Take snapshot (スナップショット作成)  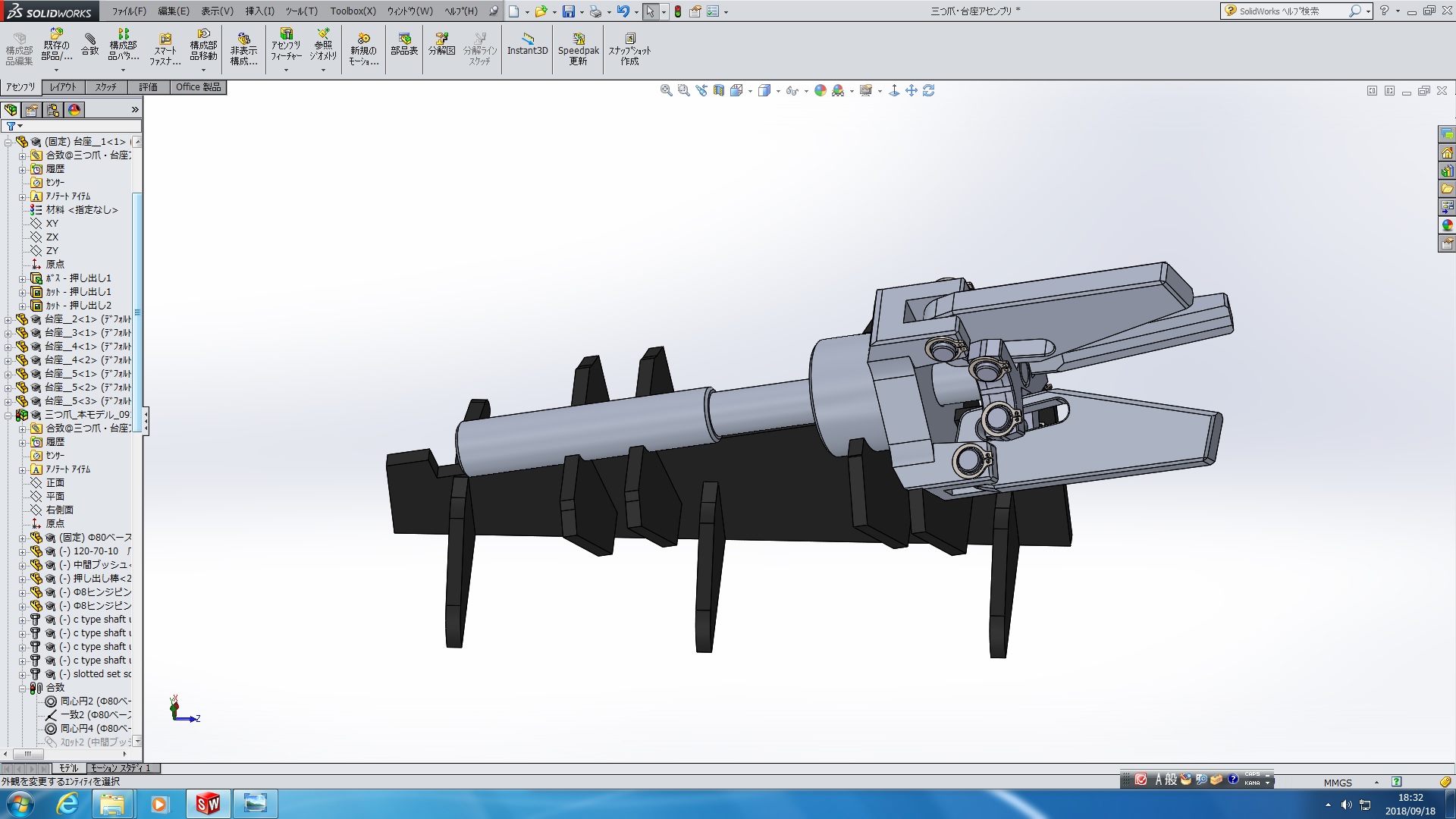629,49
